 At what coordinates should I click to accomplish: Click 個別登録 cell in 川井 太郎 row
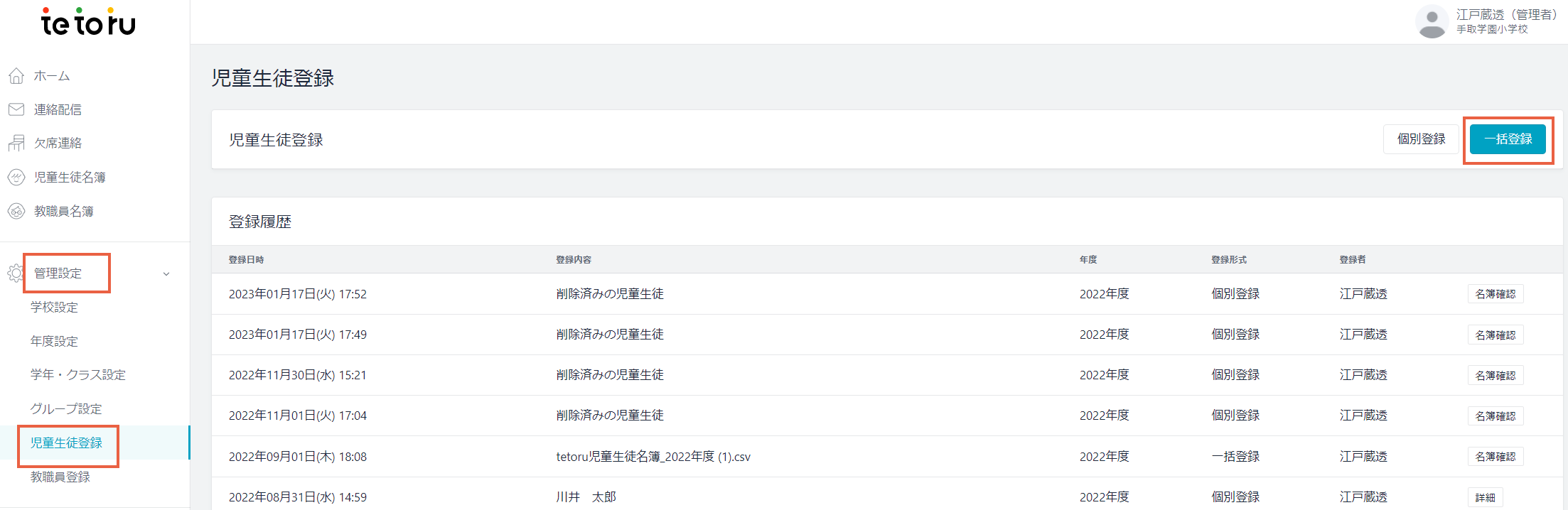[1235, 497]
